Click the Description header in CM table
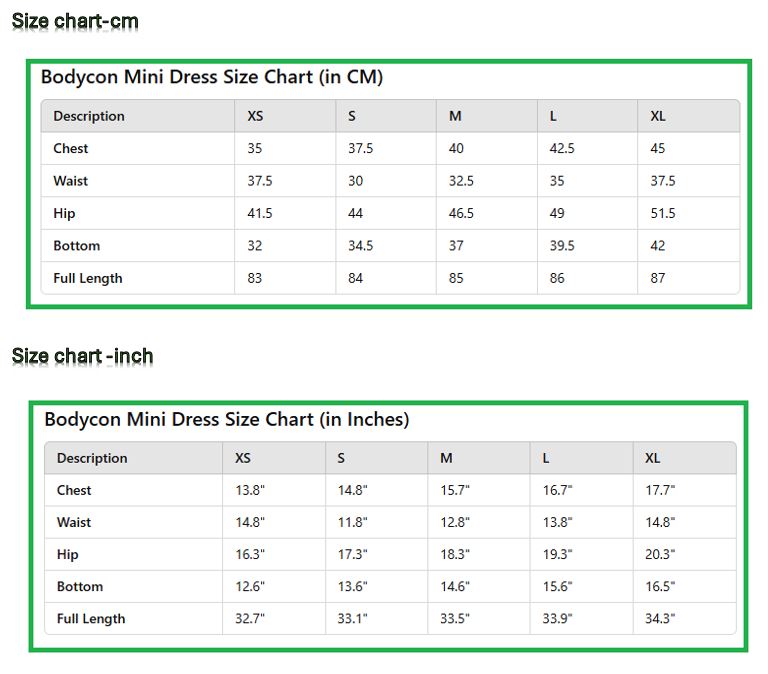 pos(89,116)
